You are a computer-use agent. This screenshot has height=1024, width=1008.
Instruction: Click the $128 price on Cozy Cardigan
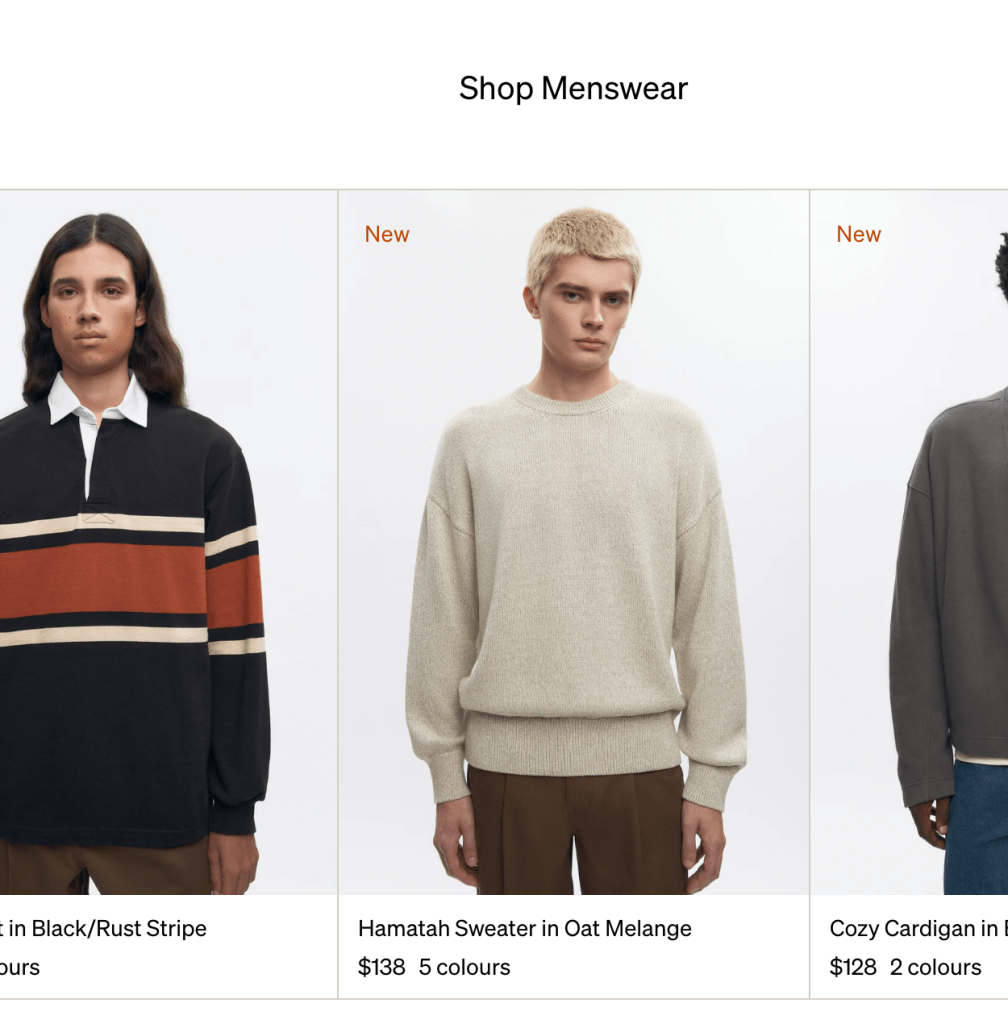853,967
